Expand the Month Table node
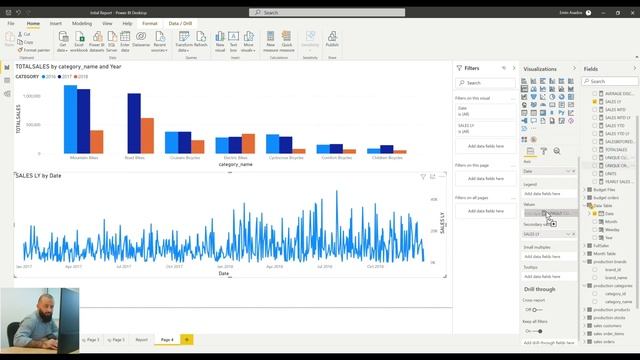 [x=584, y=253]
